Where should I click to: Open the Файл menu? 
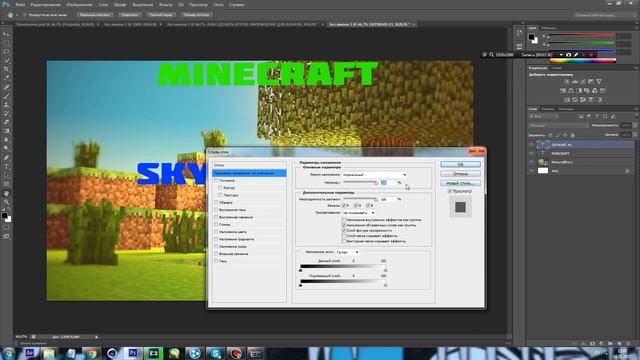click(20, 4)
